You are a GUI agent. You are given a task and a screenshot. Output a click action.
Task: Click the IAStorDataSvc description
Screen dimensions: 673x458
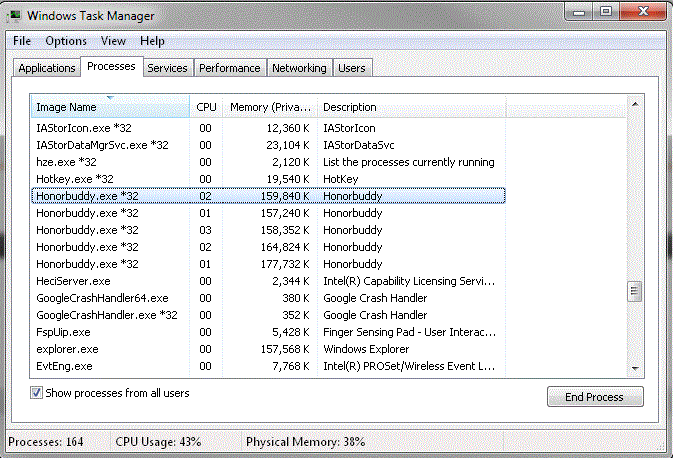[x=358, y=145]
